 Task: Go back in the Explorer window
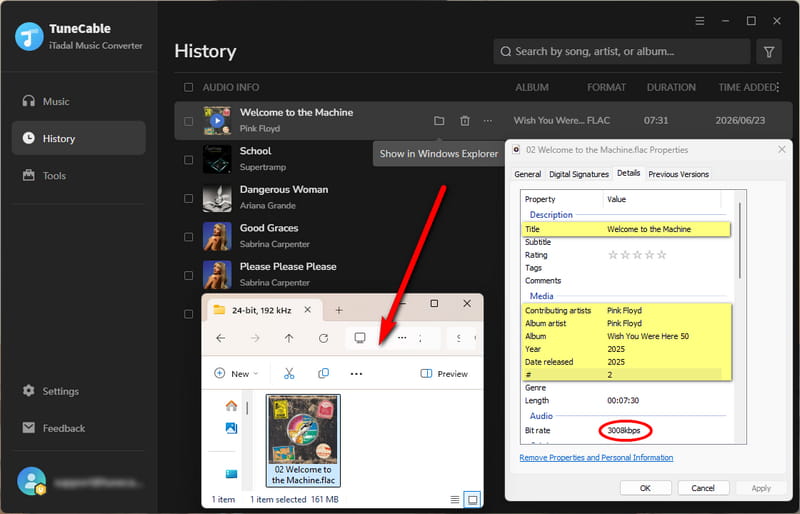(220, 338)
